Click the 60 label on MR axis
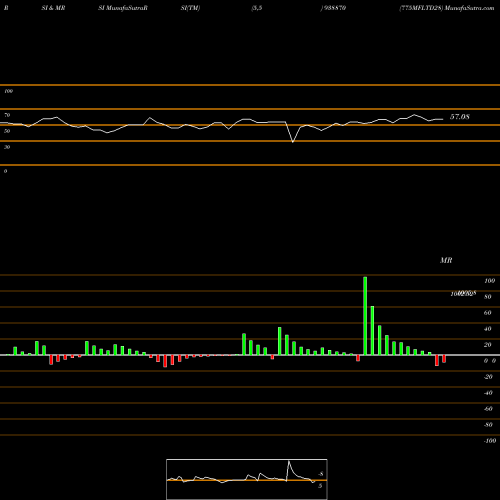 point(488,313)
